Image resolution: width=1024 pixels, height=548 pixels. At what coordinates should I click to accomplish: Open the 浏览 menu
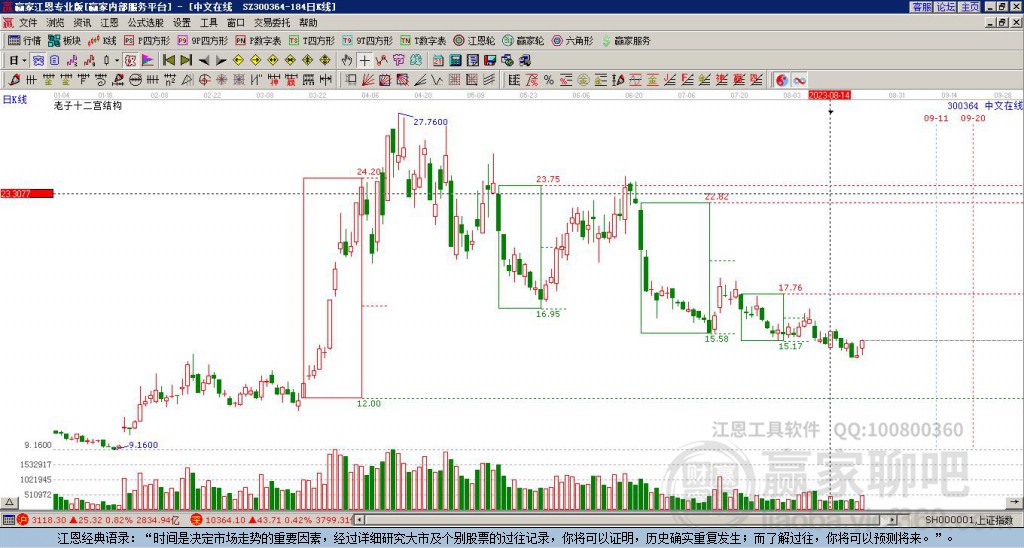tap(56, 23)
